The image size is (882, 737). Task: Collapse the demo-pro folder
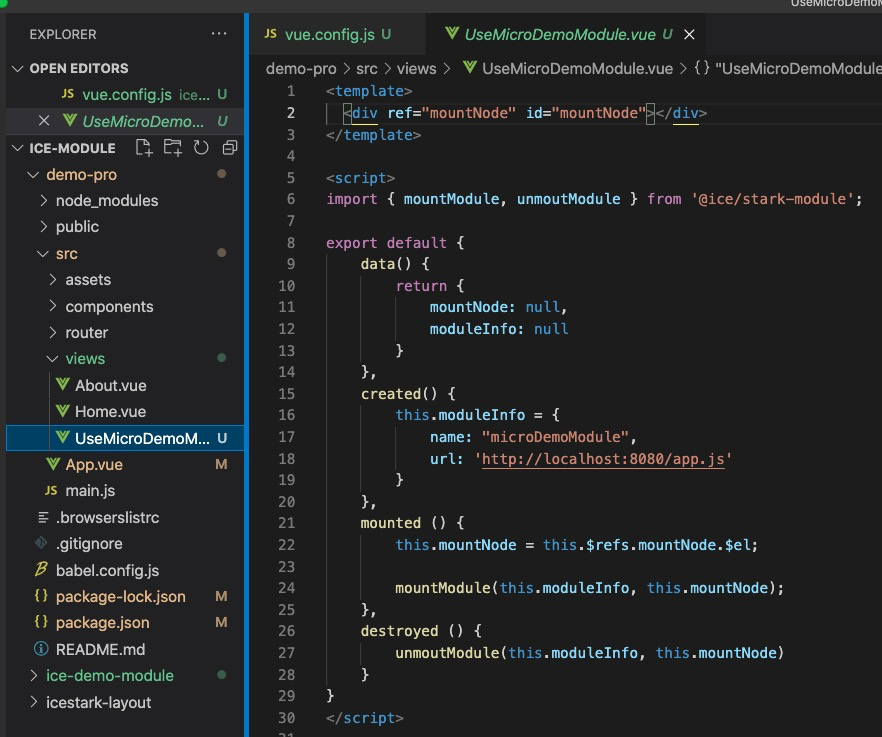point(33,175)
